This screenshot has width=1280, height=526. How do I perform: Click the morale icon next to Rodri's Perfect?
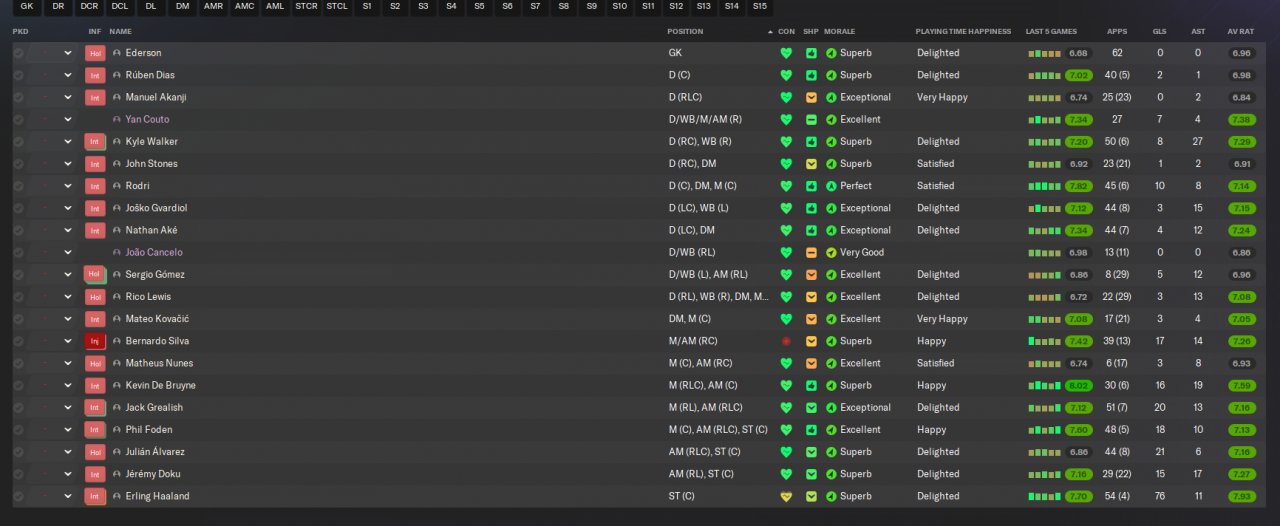[831, 186]
